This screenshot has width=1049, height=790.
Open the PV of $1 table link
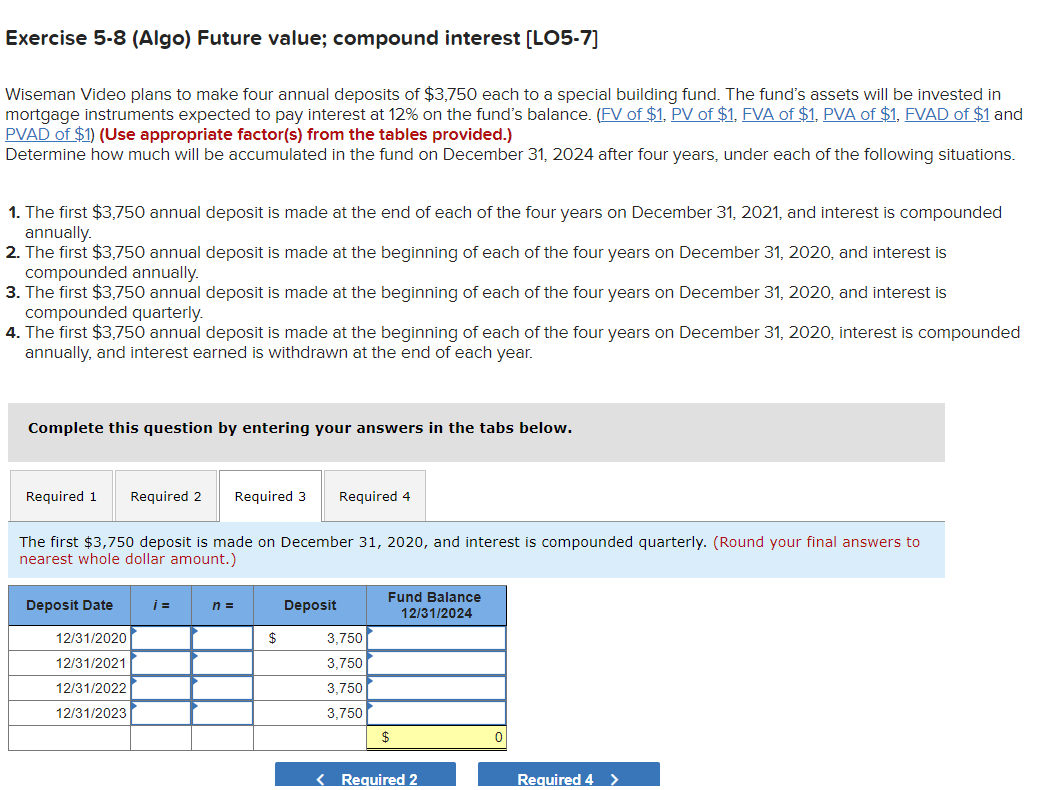pos(702,114)
